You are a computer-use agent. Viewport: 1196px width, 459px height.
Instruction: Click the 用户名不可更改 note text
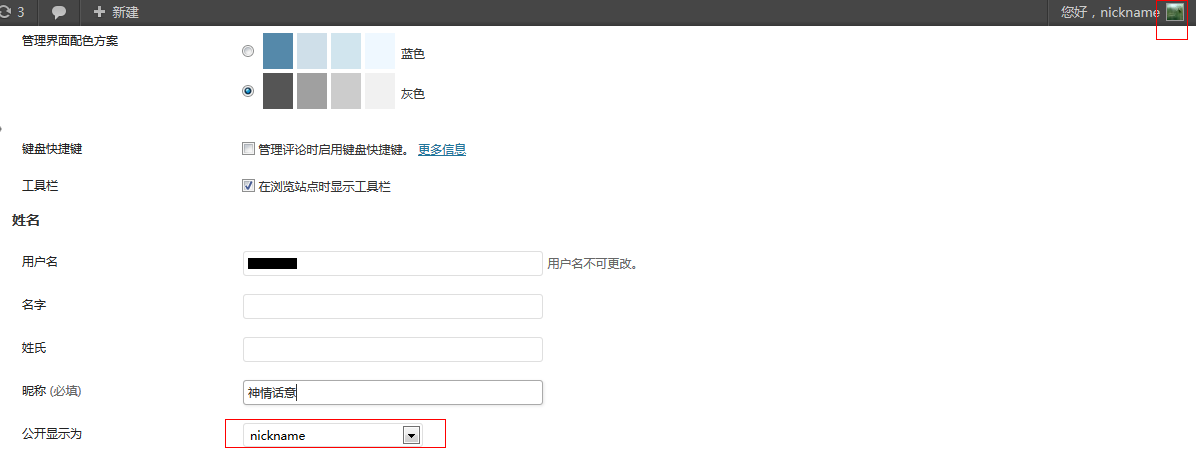click(592, 265)
